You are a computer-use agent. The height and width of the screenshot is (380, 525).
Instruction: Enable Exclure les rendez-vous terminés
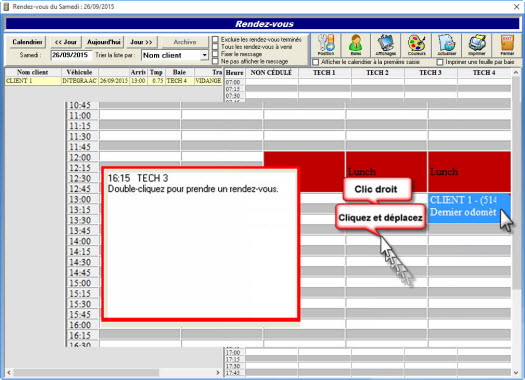click(215, 40)
